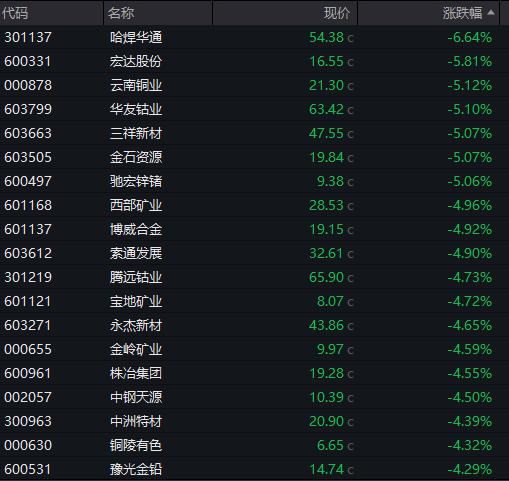Open the 中洲特材 stock name
This screenshot has width=509, height=481.
[x=136, y=421]
